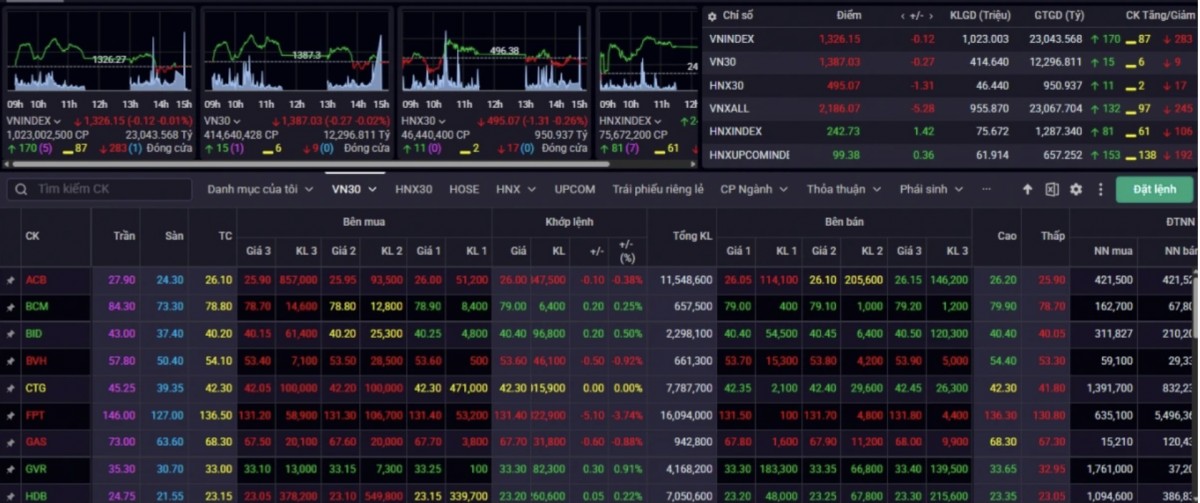Open settings via the toolbar gear icon

click(1076, 189)
